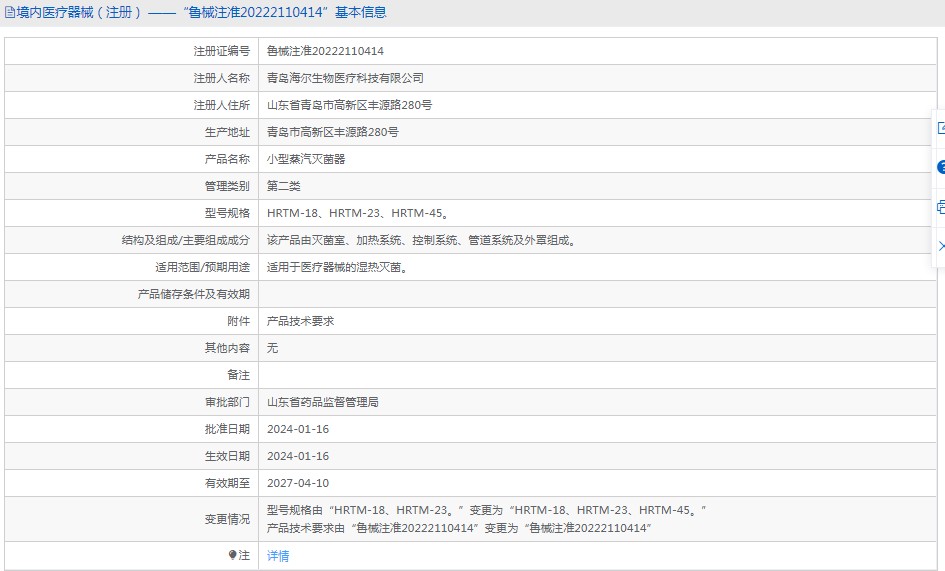Click the 型号规格 label
The width and height of the screenshot is (945, 571).
pyautogui.click(x=227, y=213)
